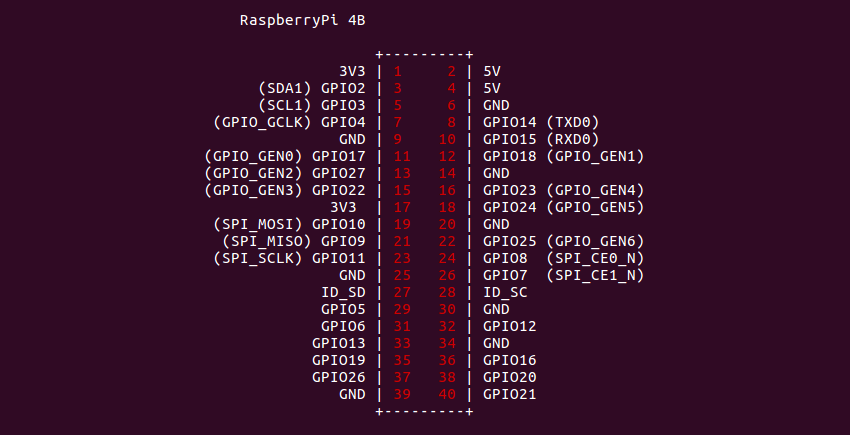Click pin number 28
The width and height of the screenshot is (850, 435).
pos(447,293)
